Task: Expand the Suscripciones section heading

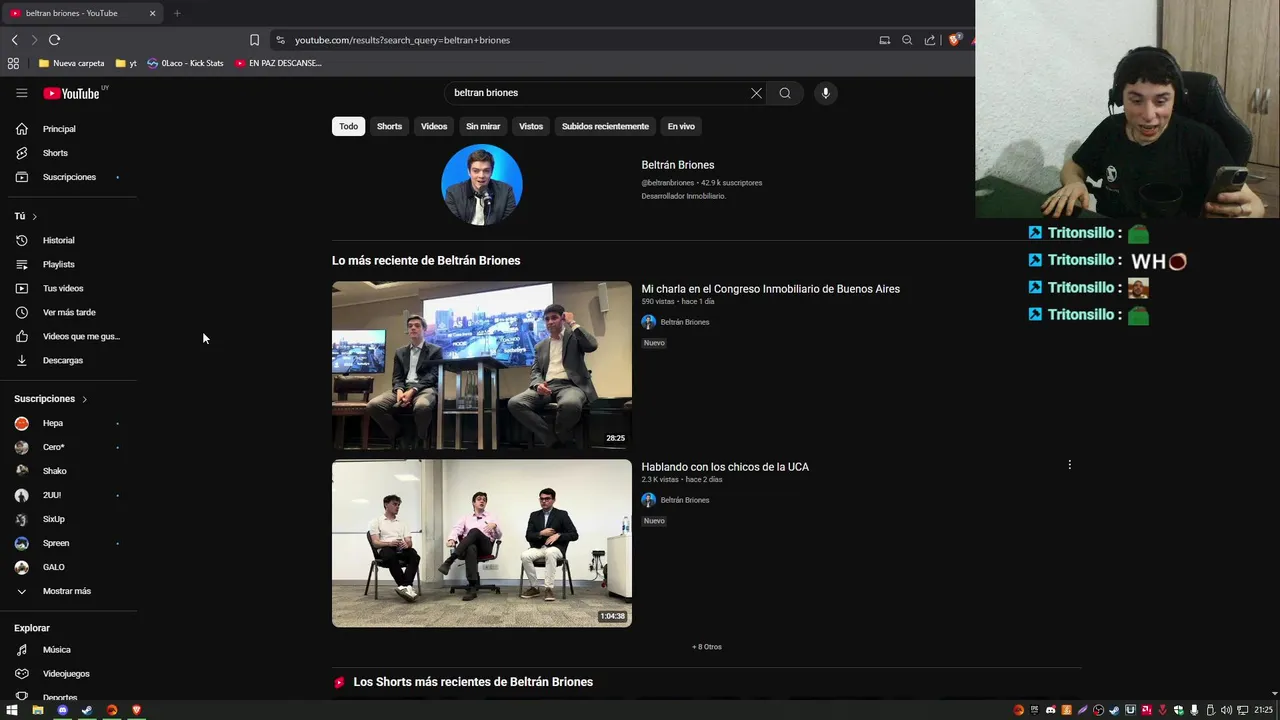Action: pos(51,399)
